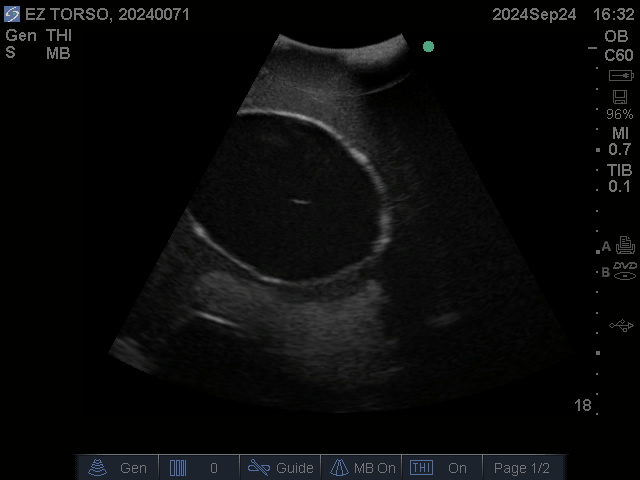Image resolution: width=640 pixels, height=480 pixels.
Task: Click the THI label in header
Action: point(59,36)
